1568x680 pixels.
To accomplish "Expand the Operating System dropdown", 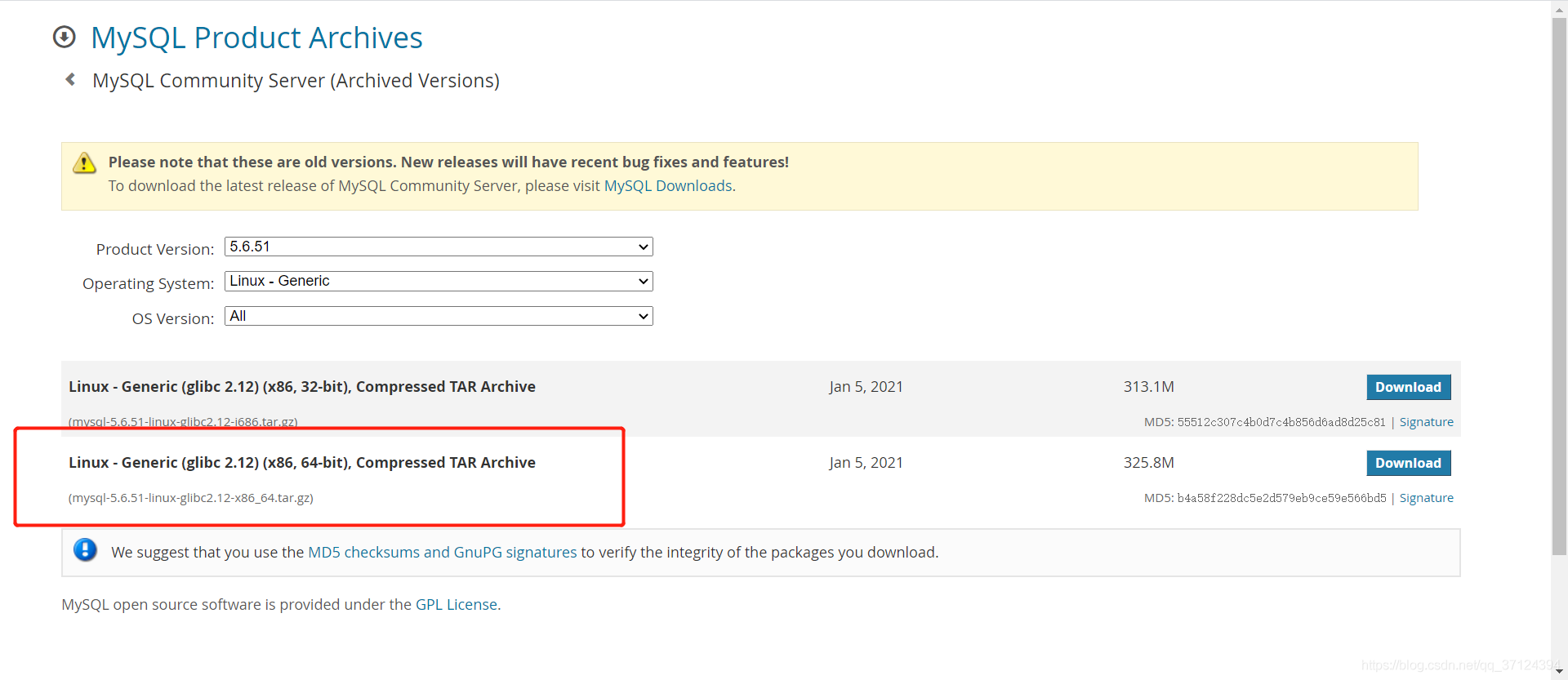I will tap(439, 281).
